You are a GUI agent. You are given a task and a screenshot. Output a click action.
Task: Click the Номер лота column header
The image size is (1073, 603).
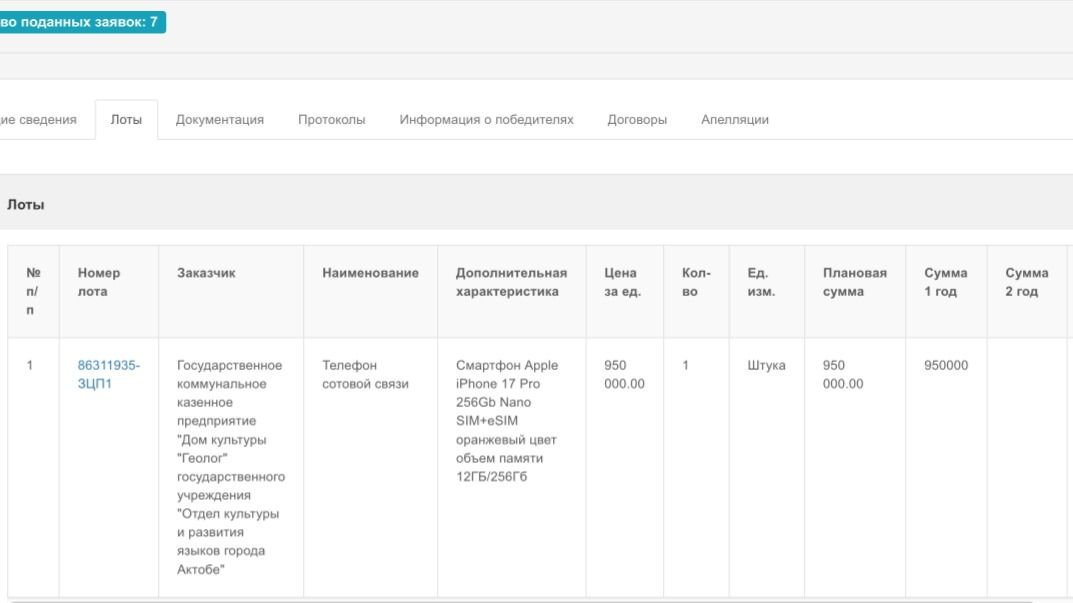point(99,282)
